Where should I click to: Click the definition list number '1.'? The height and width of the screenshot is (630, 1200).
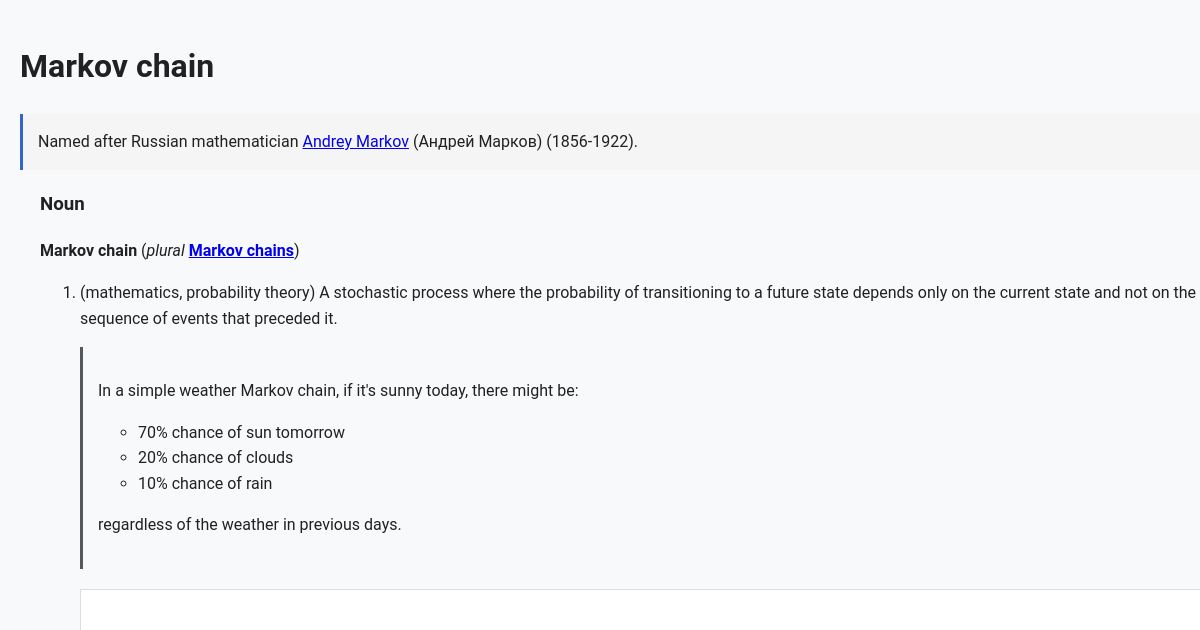coord(69,293)
